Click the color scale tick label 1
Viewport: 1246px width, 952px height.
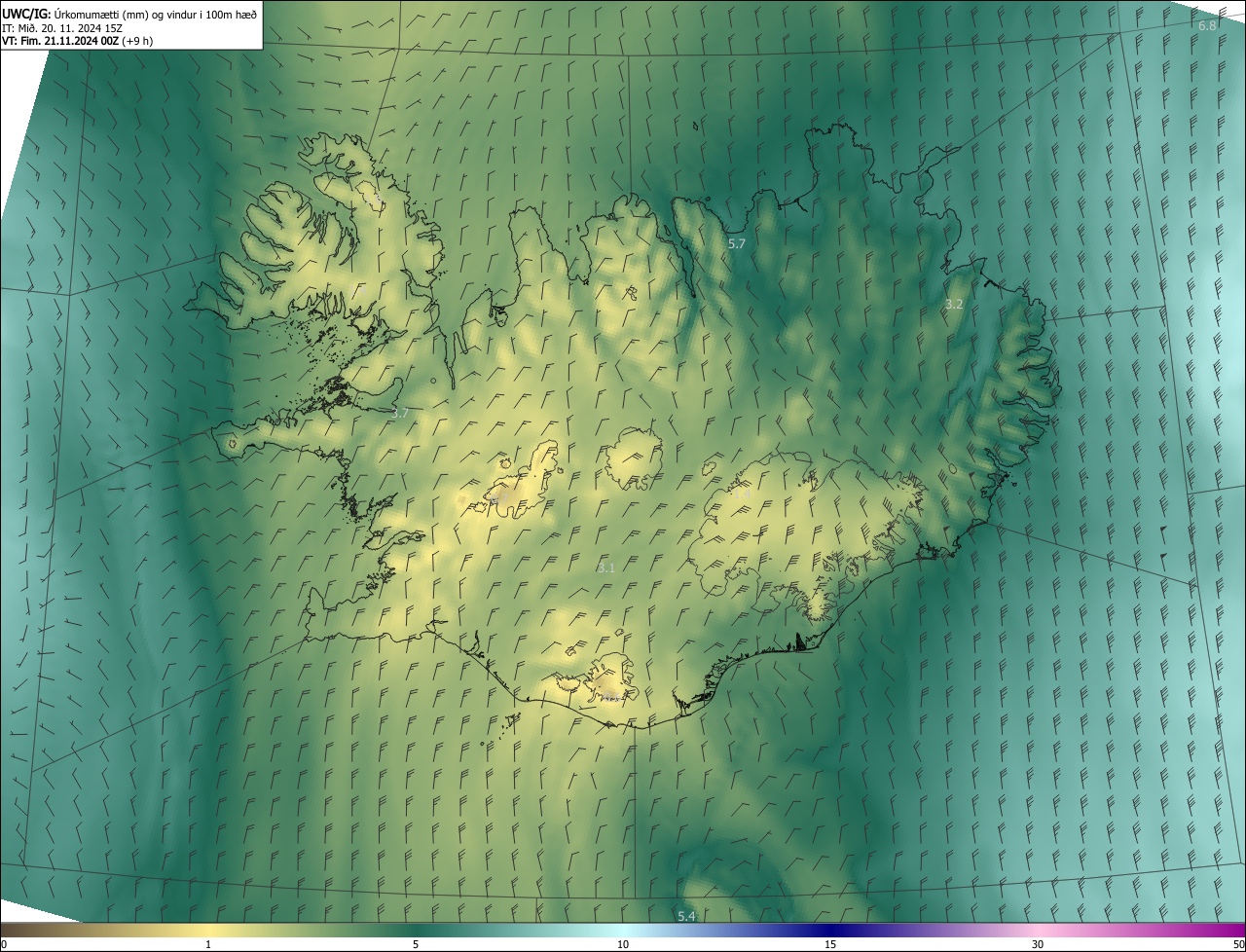pyautogui.click(x=208, y=944)
